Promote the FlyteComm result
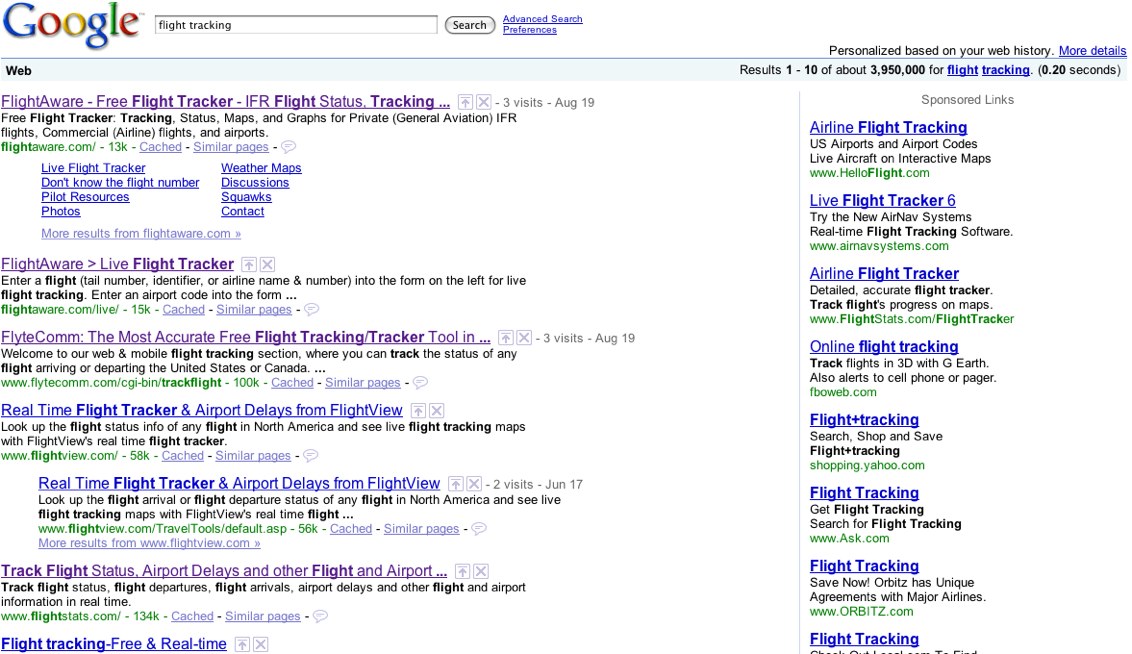Image resolution: width=1132 pixels, height=654 pixels. [x=506, y=338]
